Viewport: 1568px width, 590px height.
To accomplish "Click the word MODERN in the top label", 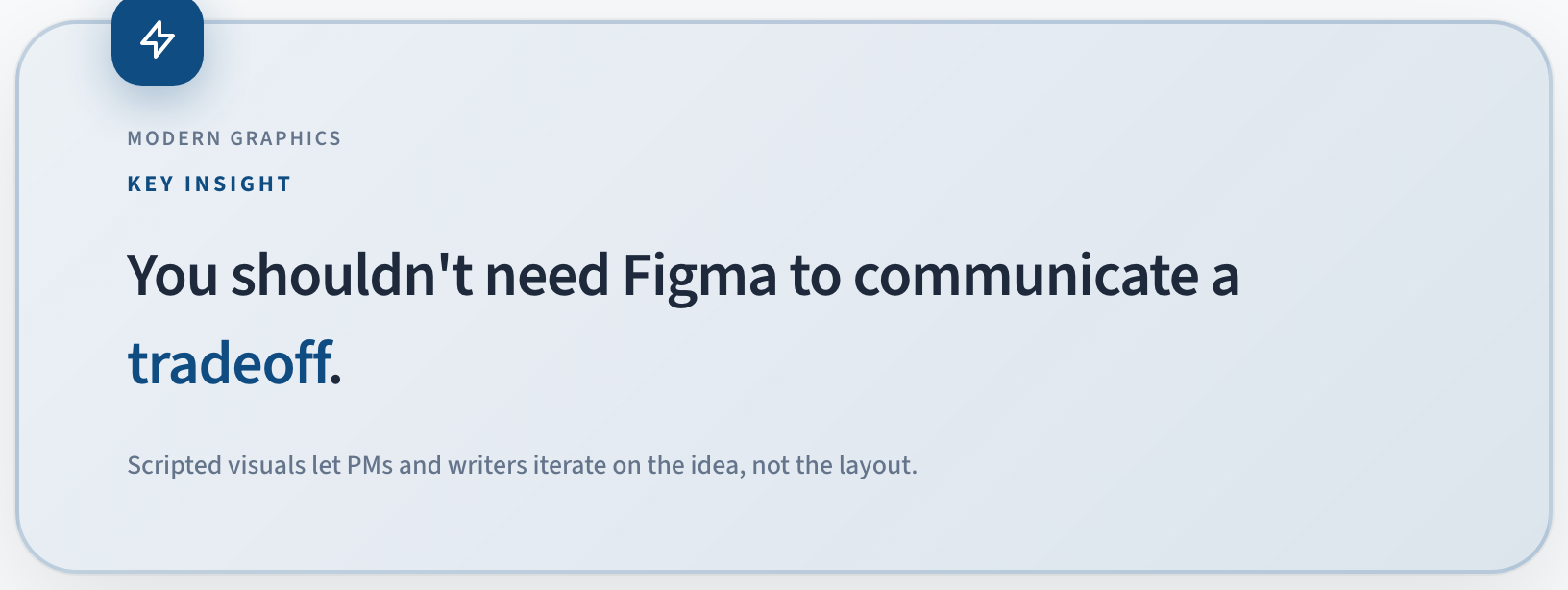I will 174,138.
